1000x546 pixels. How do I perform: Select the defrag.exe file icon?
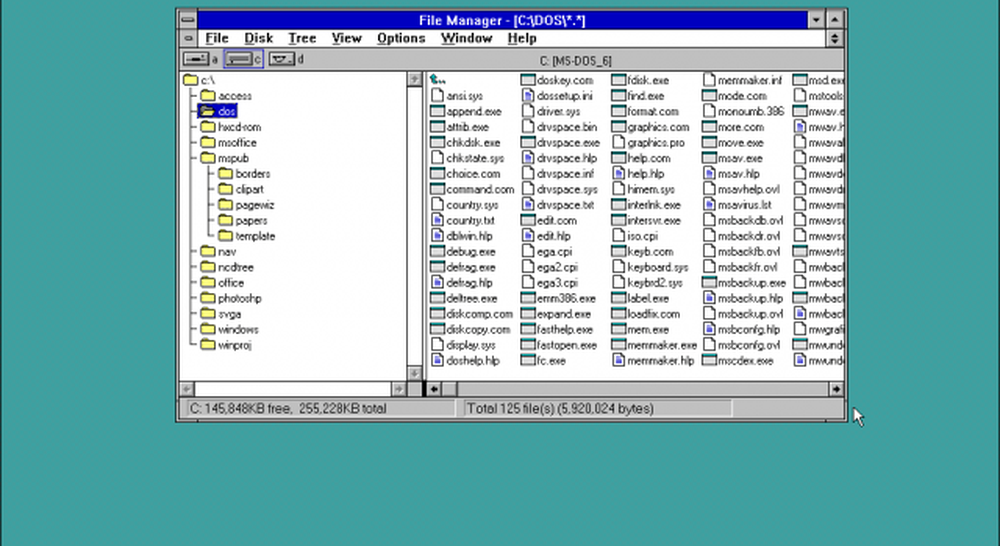pyautogui.click(x=437, y=267)
